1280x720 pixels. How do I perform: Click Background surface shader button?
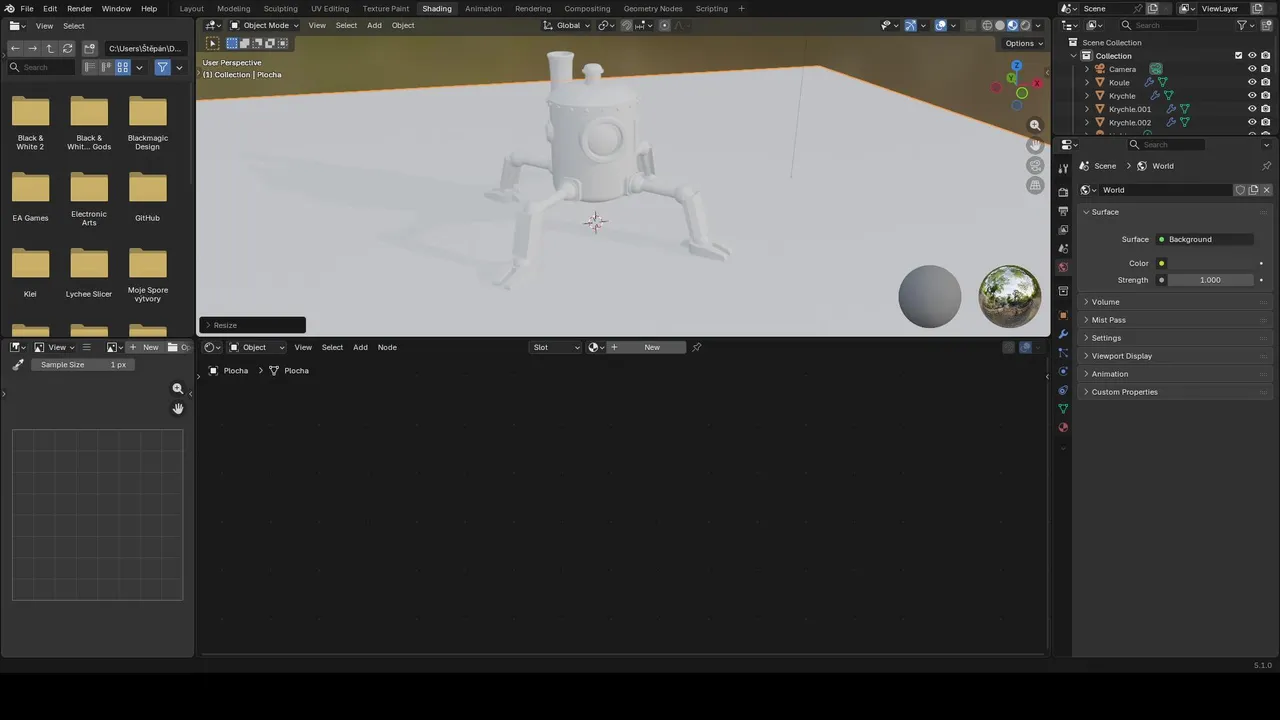point(1204,239)
